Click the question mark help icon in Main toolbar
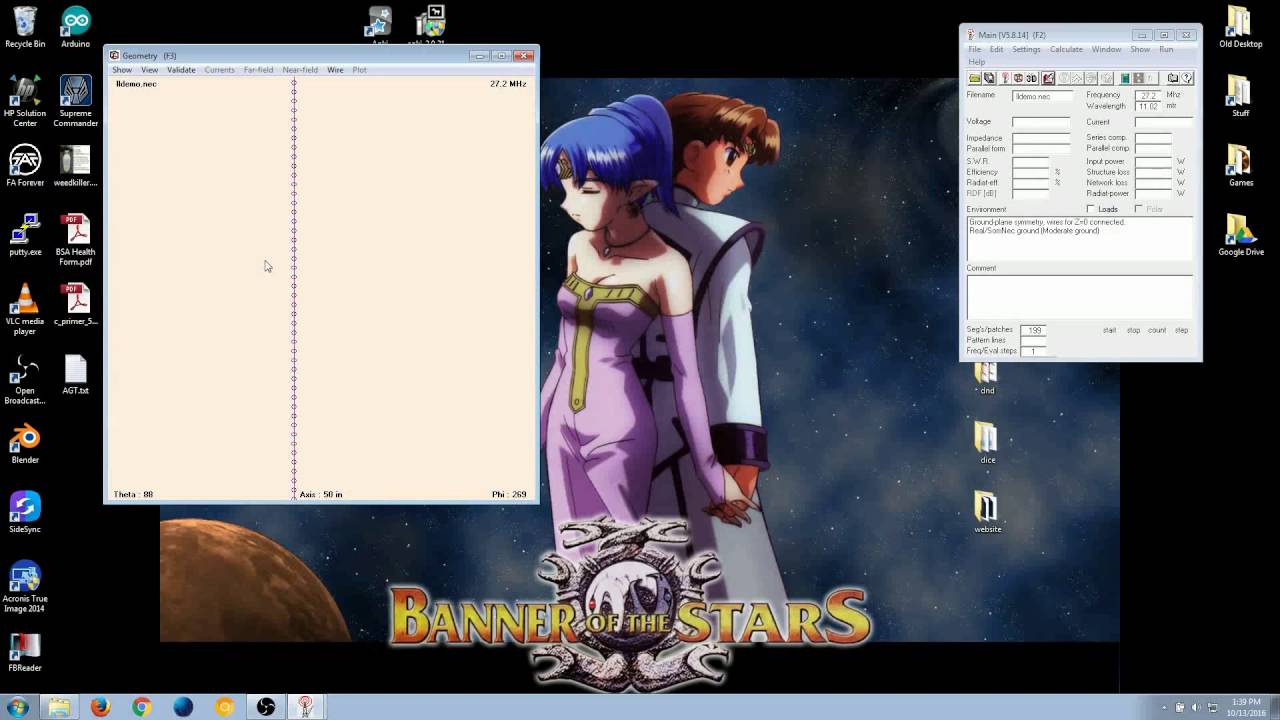The width and height of the screenshot is (1280, 720). [x=1187, y=78]
